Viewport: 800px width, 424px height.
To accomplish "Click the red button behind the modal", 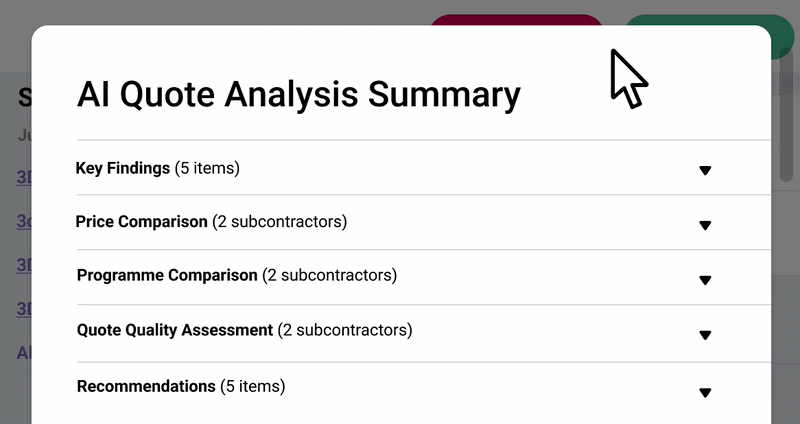I will (517, 20).
